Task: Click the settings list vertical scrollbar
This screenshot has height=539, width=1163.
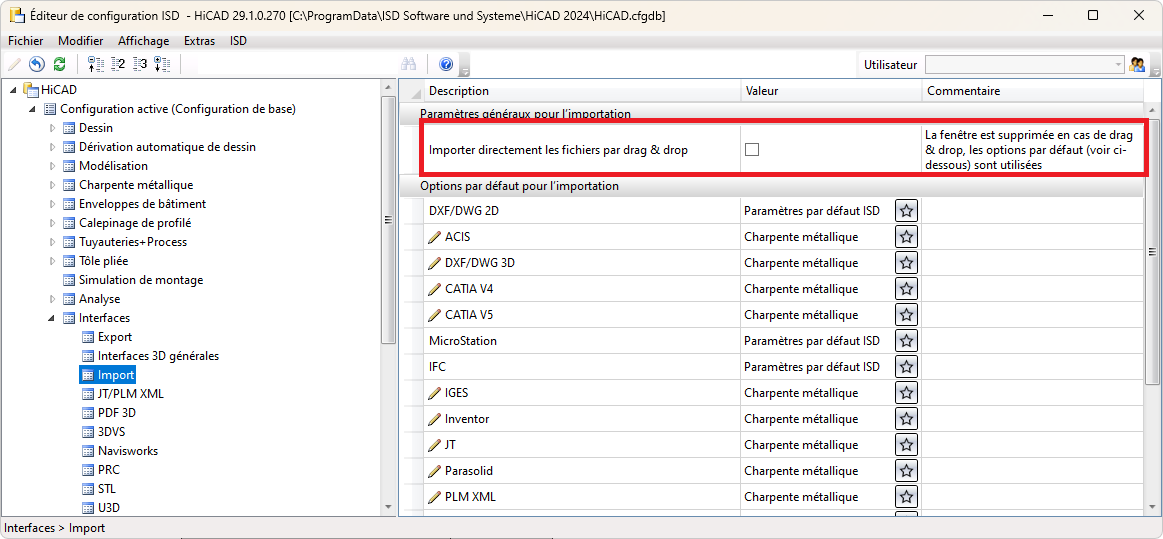Action: coord(1152,252)
